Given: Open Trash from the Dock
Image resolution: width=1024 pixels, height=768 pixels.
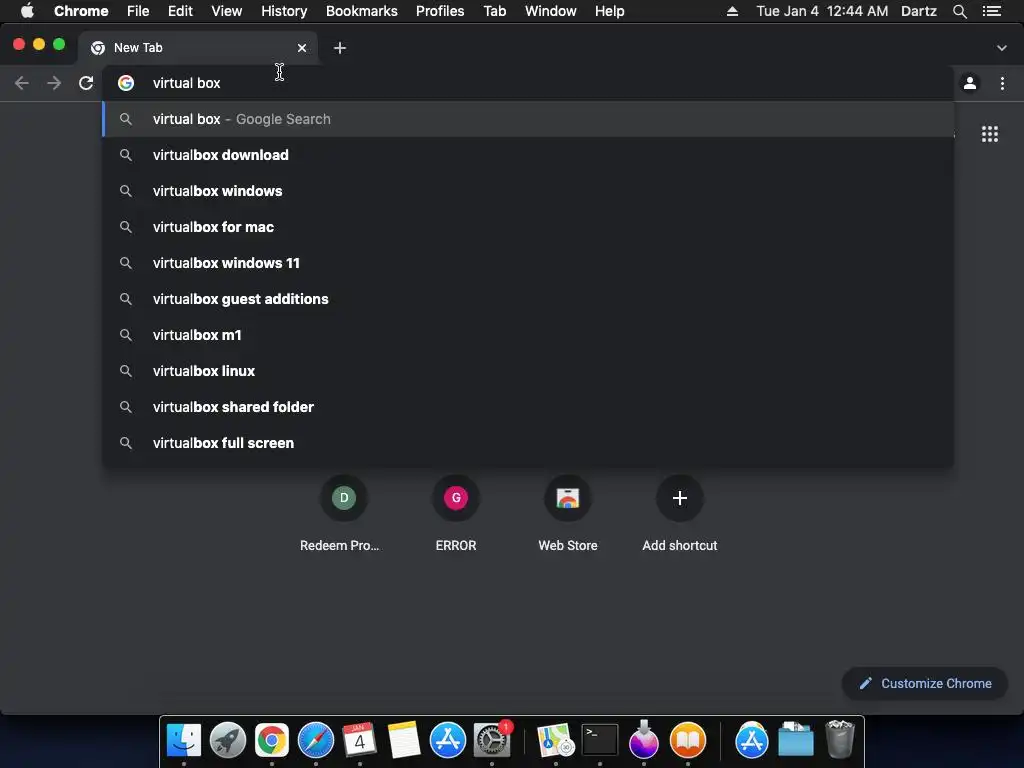Looking at the screenshot, I should coord(840,740).
